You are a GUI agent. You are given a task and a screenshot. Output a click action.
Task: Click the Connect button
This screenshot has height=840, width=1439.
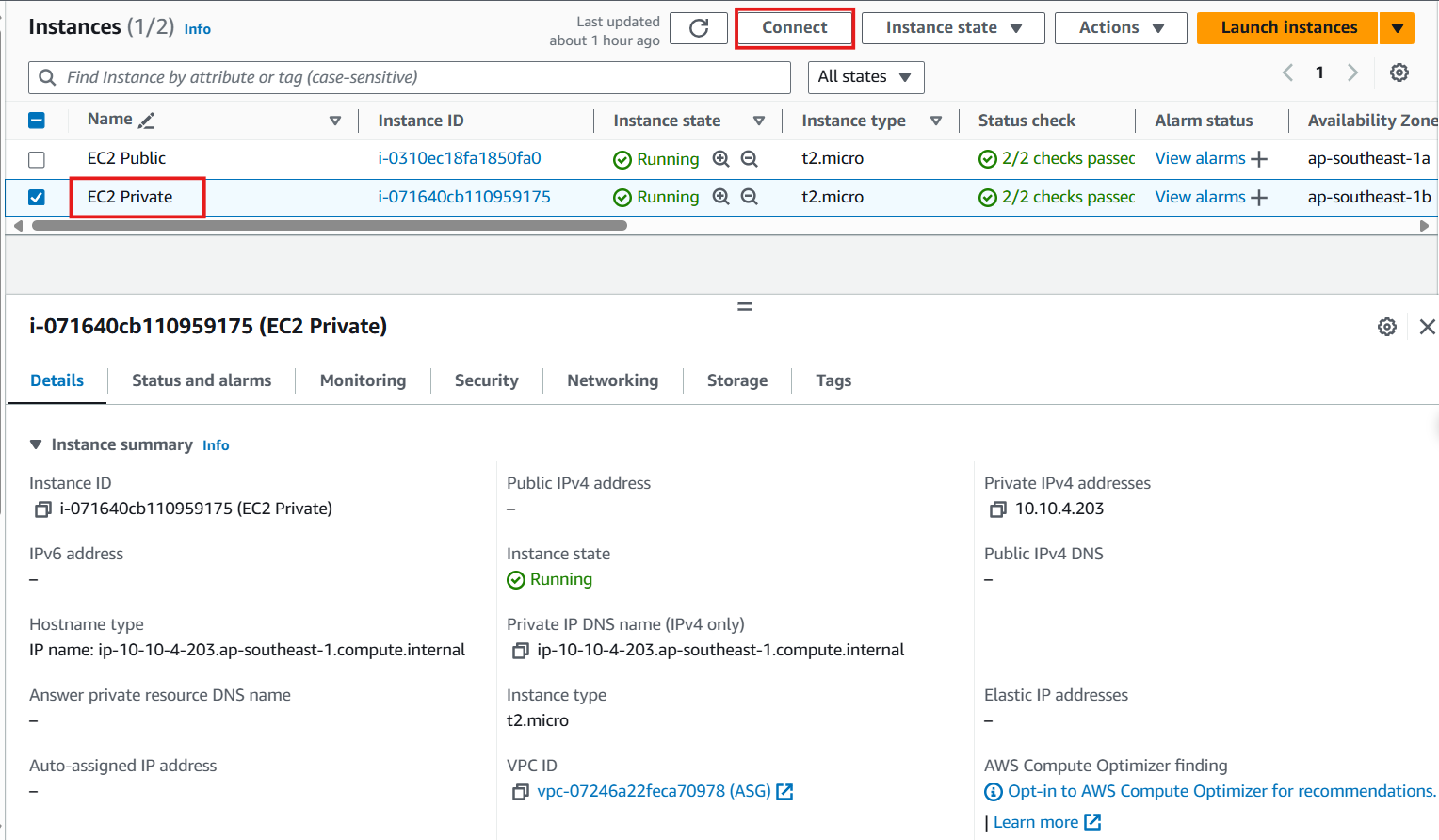click(x=795, y=28)
